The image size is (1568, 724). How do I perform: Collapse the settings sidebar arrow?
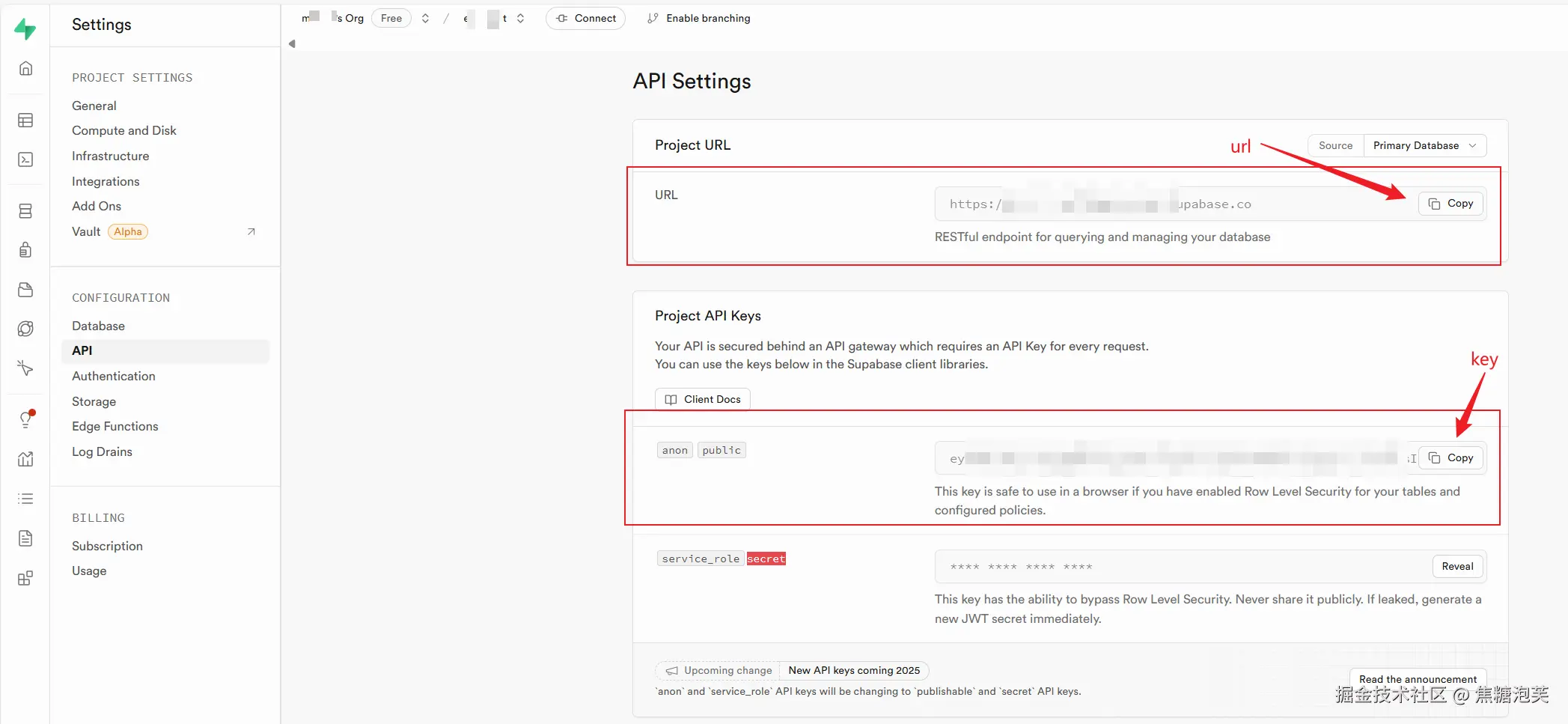(x=292, y=43)
